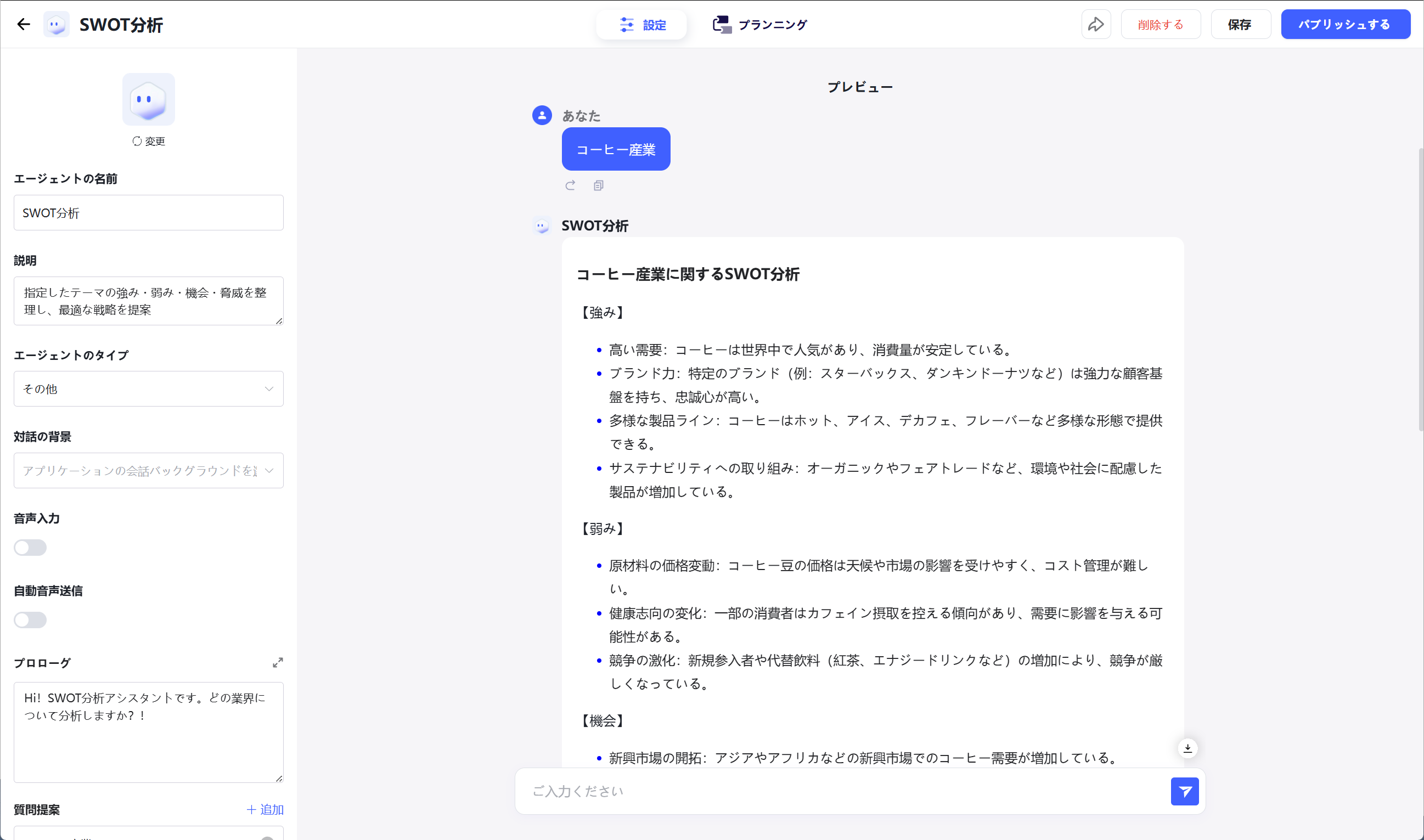Click the scroll-to-bottom download arrow icon
This screenshot has height=840, width=1424.
(1187, 748)
